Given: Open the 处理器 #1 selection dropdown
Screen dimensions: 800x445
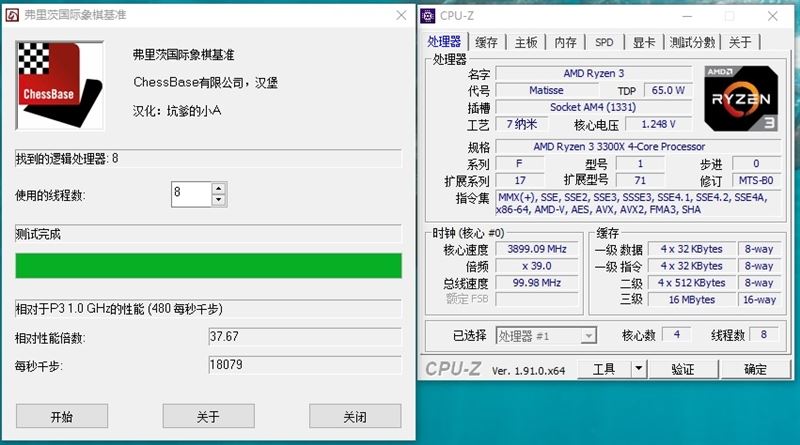Looking at the screenshot, I should pos(546,336).
